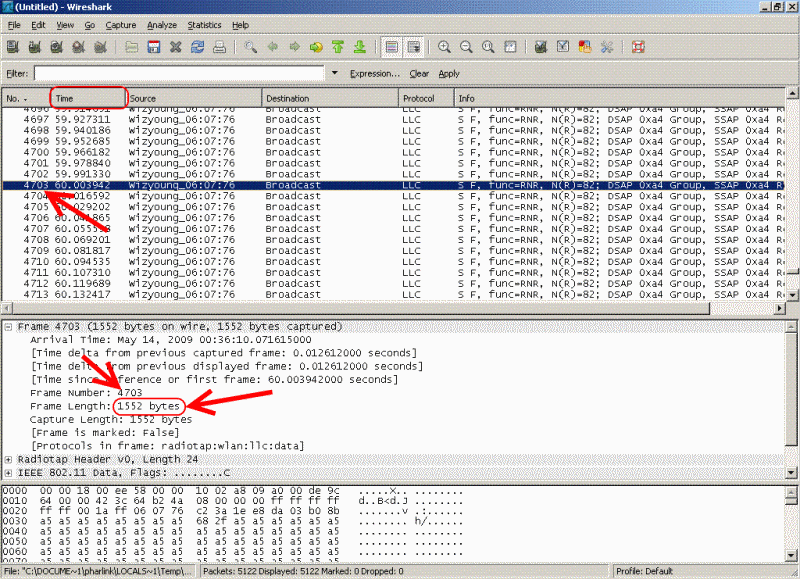Go to packet number icon
Image resolution: width=800 pixels, height=579 pixels.
pyautogui.click(x=316, y=47)
